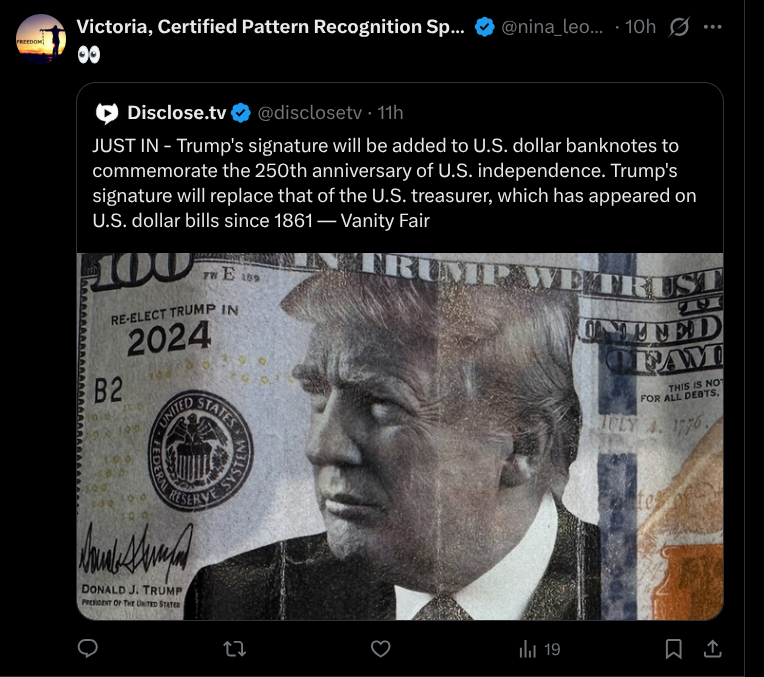
Task: Open the quoted tweet text about Trump's signature
Action: coord(394,183)
